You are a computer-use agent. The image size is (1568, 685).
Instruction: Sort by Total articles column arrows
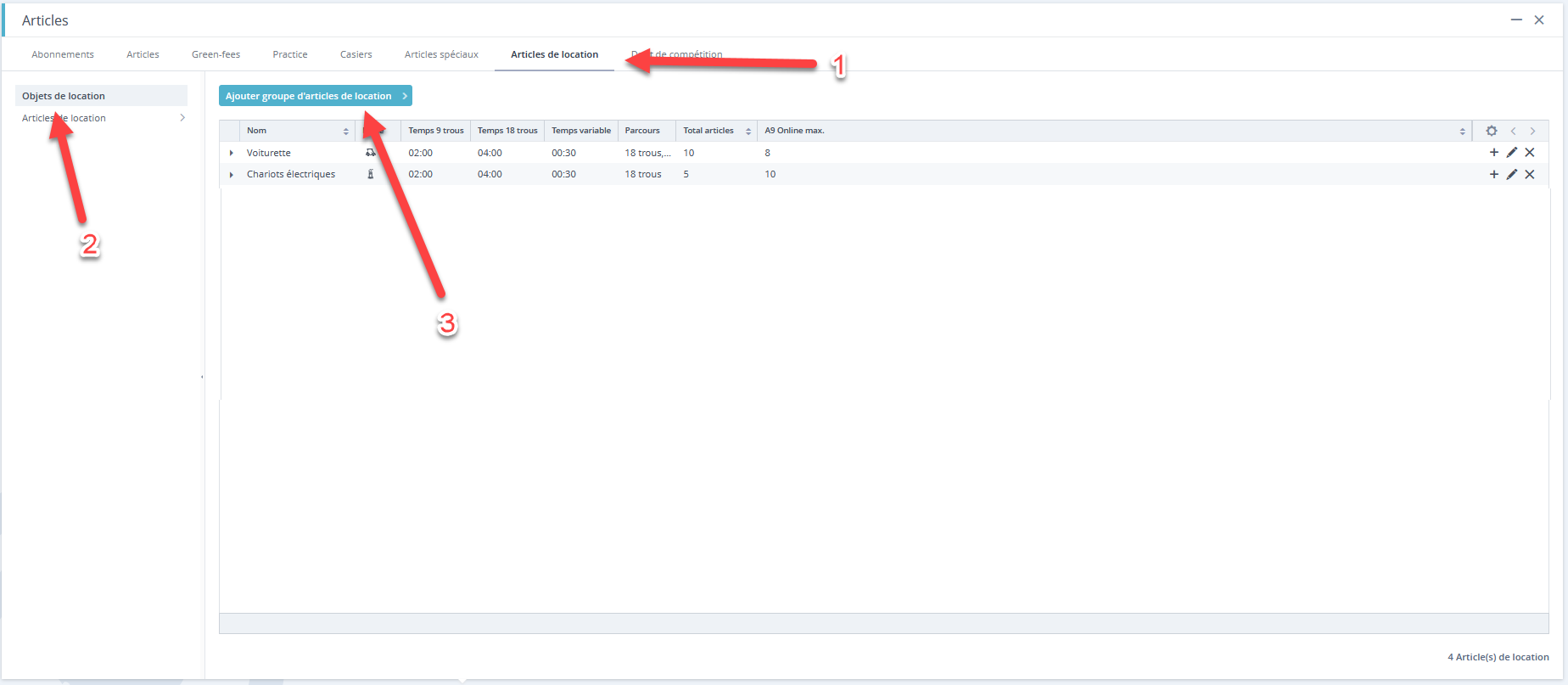pos(748,131)
